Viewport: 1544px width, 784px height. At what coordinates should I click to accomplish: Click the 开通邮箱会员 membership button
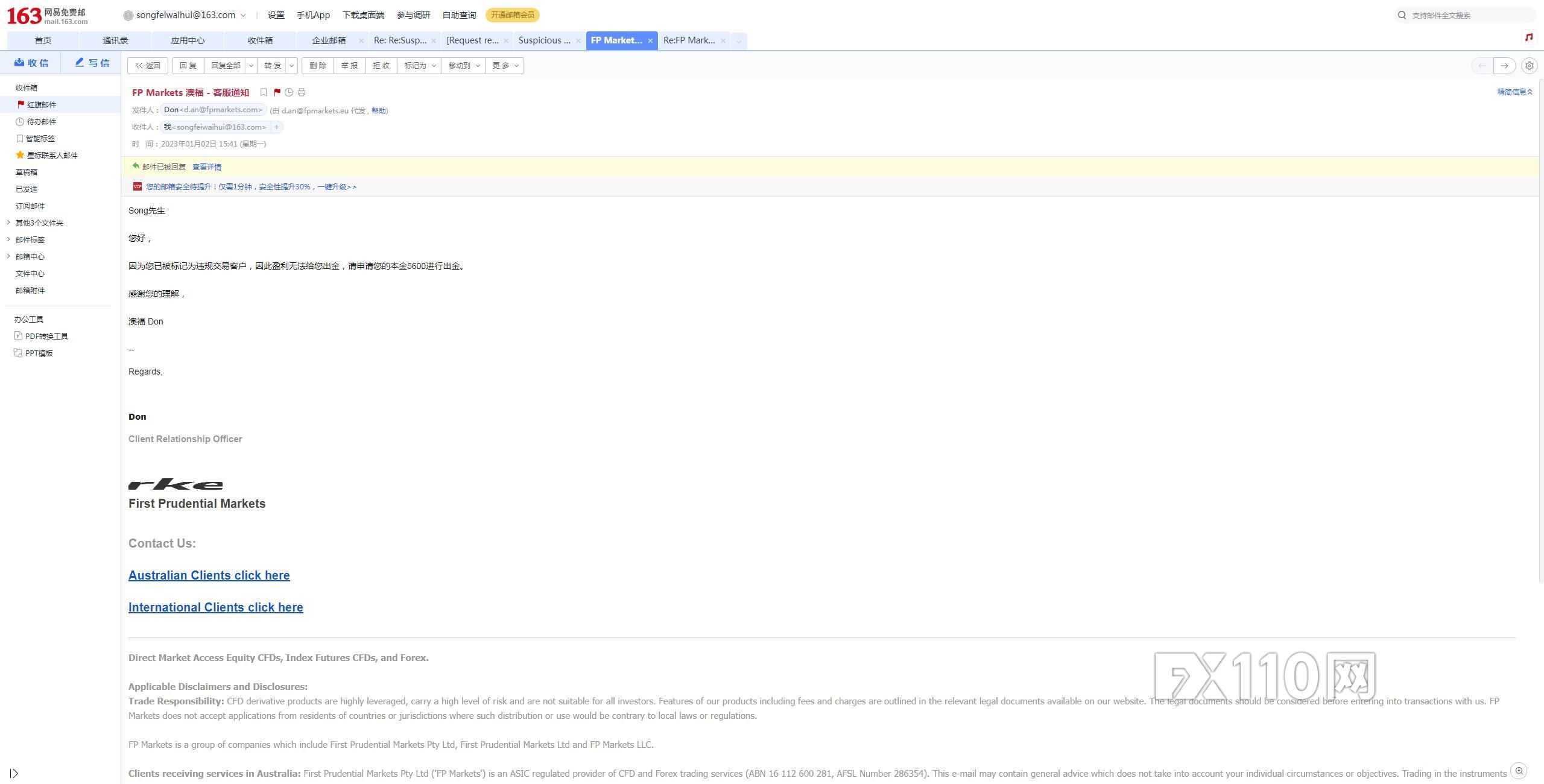pos(513,15)
